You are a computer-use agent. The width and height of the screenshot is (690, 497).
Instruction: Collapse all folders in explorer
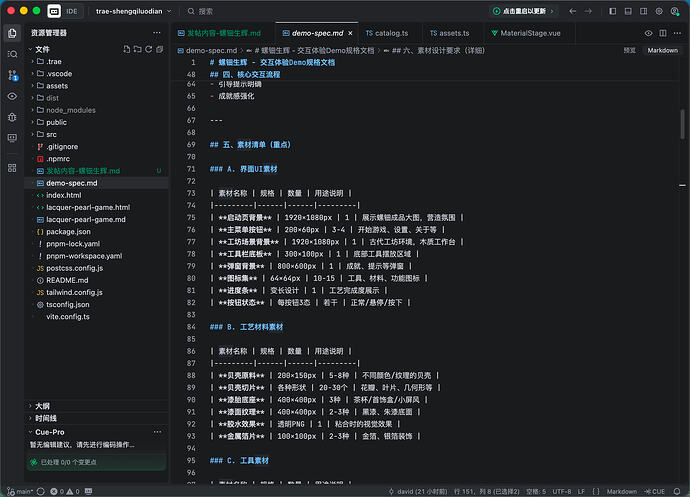point(160,49)
